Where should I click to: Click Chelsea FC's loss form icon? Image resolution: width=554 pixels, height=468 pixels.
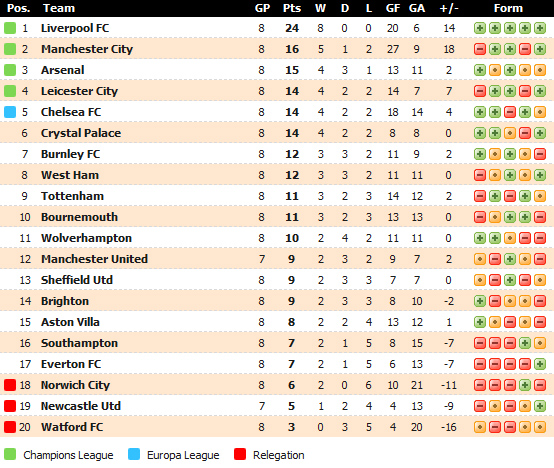coord(510,112)
